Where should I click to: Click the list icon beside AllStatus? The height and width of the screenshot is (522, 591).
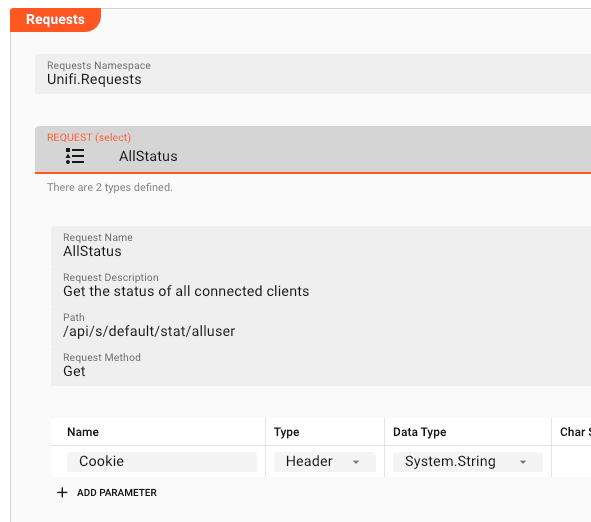[x=75, y=156]
